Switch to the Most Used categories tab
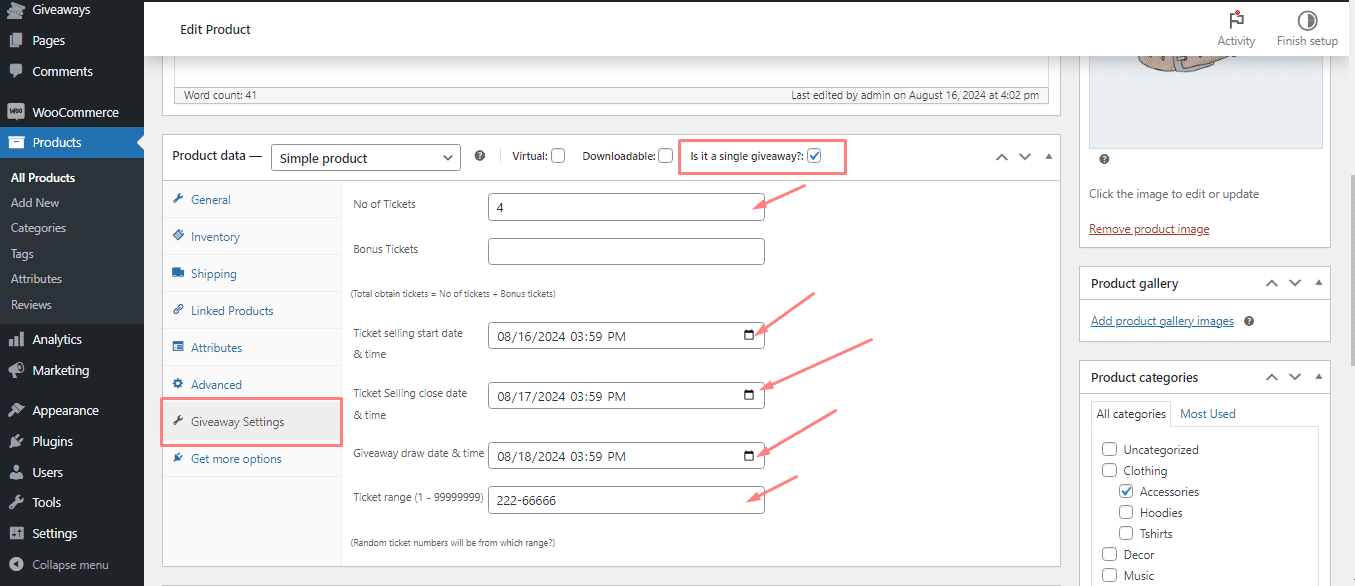The height and width of the screenshot is (586, 1355). [1208, 414]
